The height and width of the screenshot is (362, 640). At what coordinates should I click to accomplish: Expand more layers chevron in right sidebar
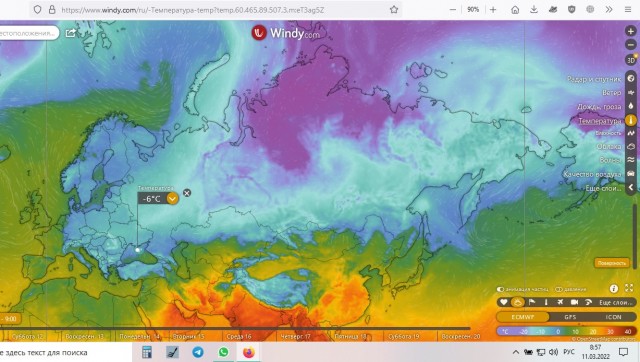(631, 187)
